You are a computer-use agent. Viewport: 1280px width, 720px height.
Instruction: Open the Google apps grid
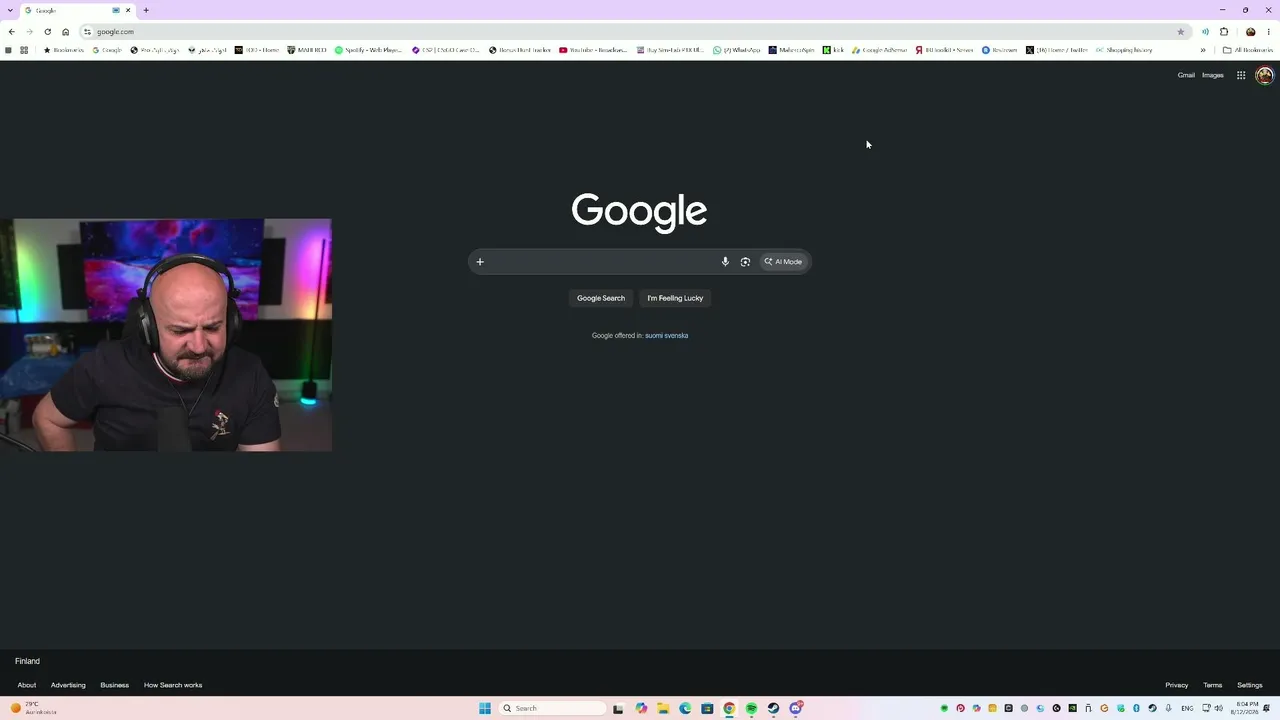pos(1241,75)
